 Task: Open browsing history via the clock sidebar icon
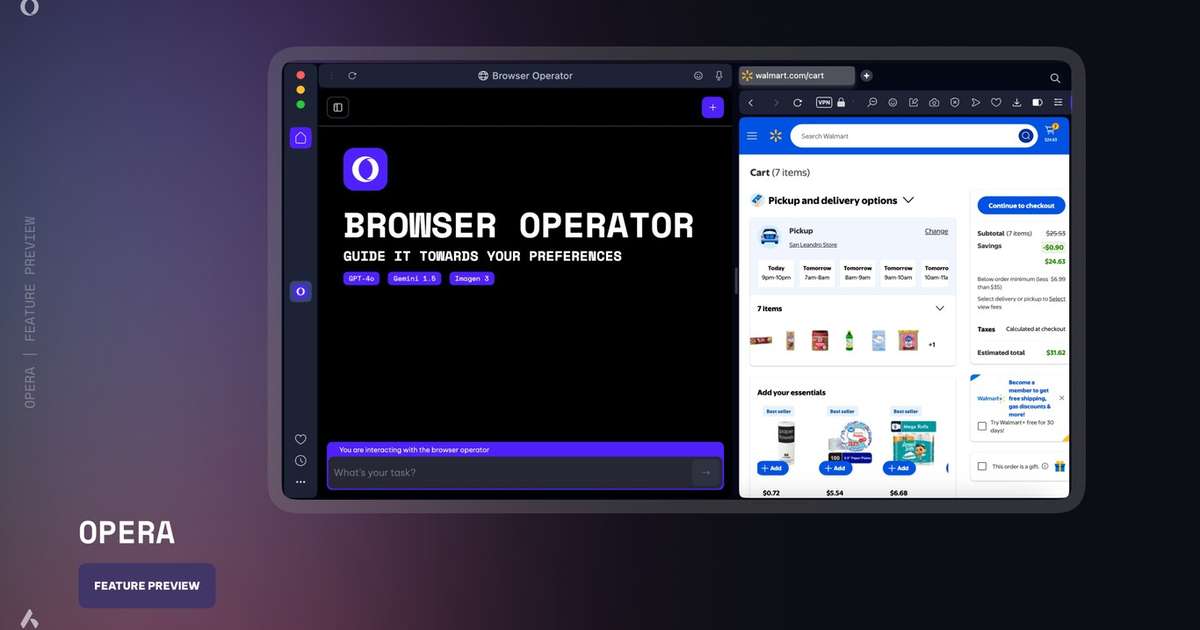[300, 461]
